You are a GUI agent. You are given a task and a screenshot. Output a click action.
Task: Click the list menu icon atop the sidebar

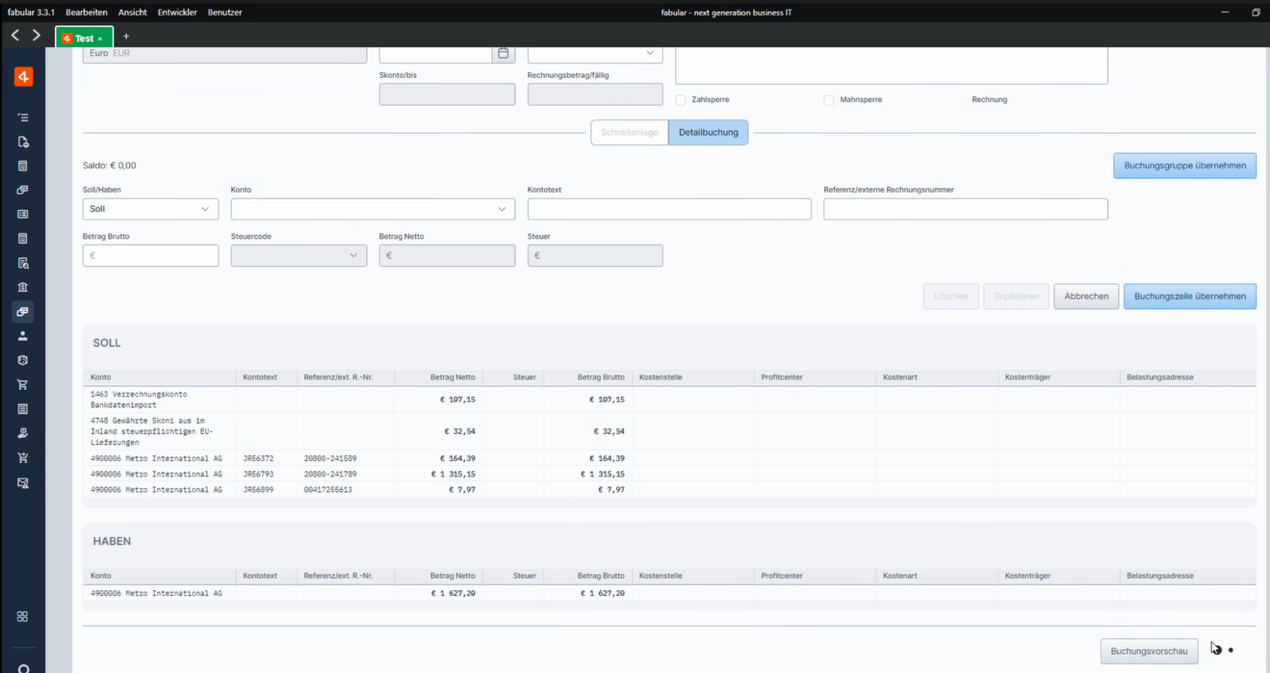click(23, 118)
